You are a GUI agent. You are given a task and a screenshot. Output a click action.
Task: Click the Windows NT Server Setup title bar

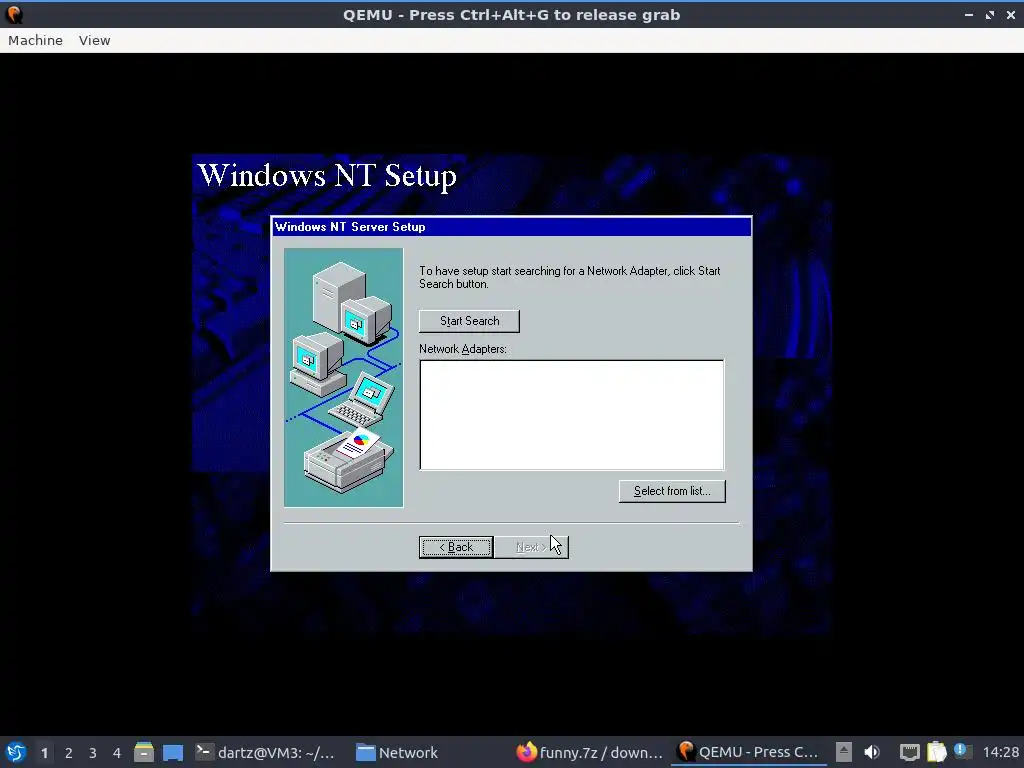(511, 227)
